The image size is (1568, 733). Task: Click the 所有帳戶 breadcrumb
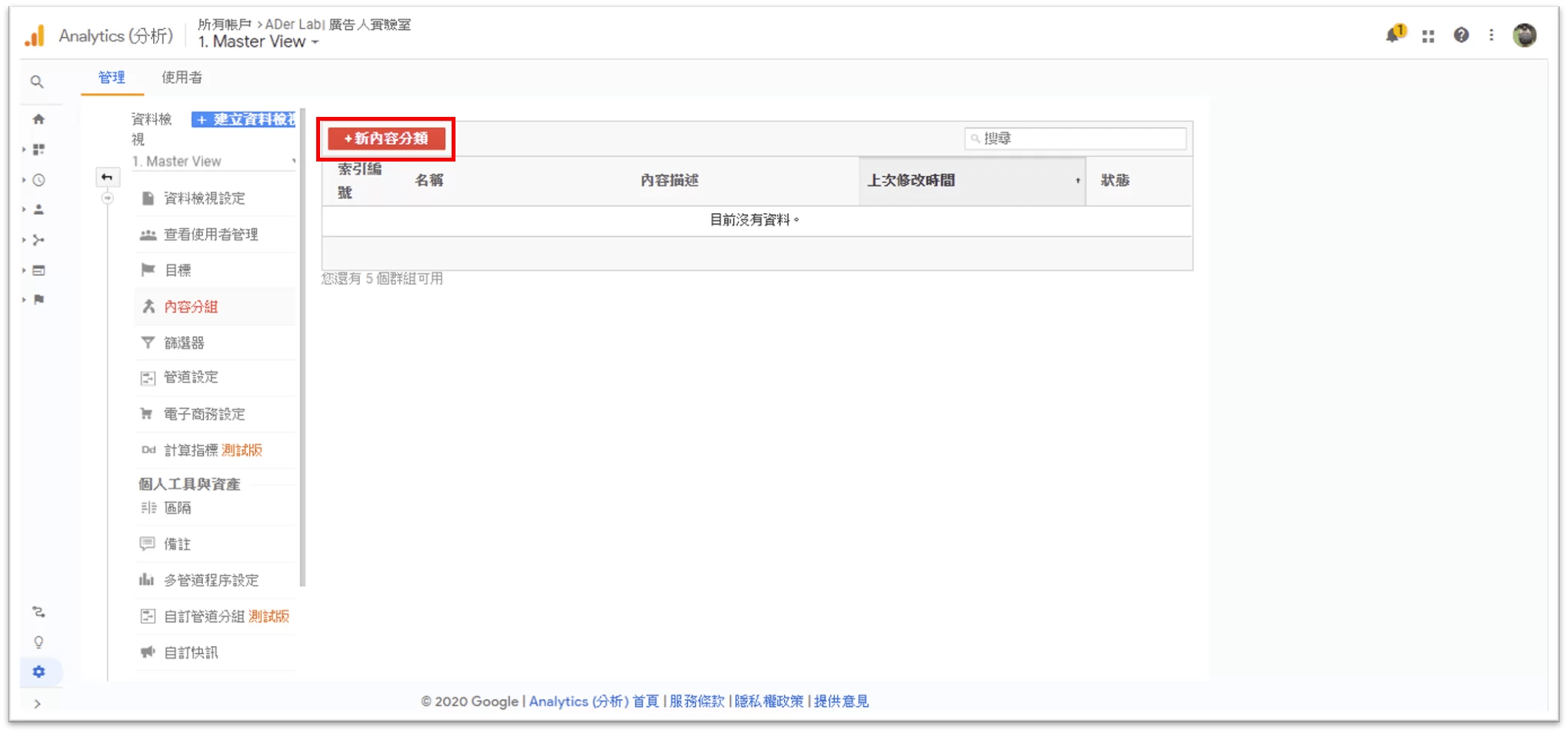click(x=225, y=25)
